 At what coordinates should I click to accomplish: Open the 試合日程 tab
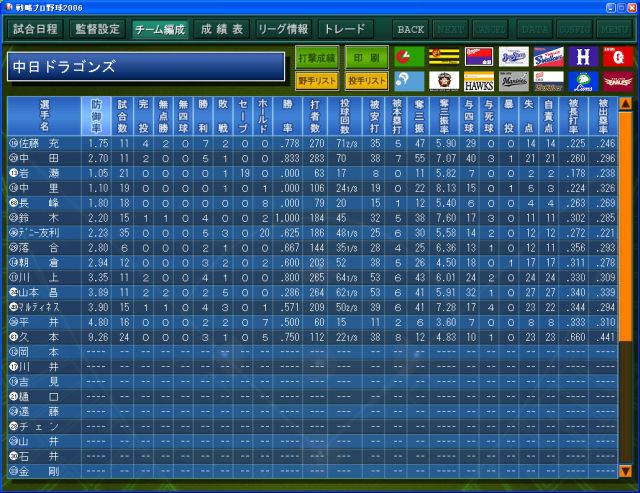pos(36,29)
